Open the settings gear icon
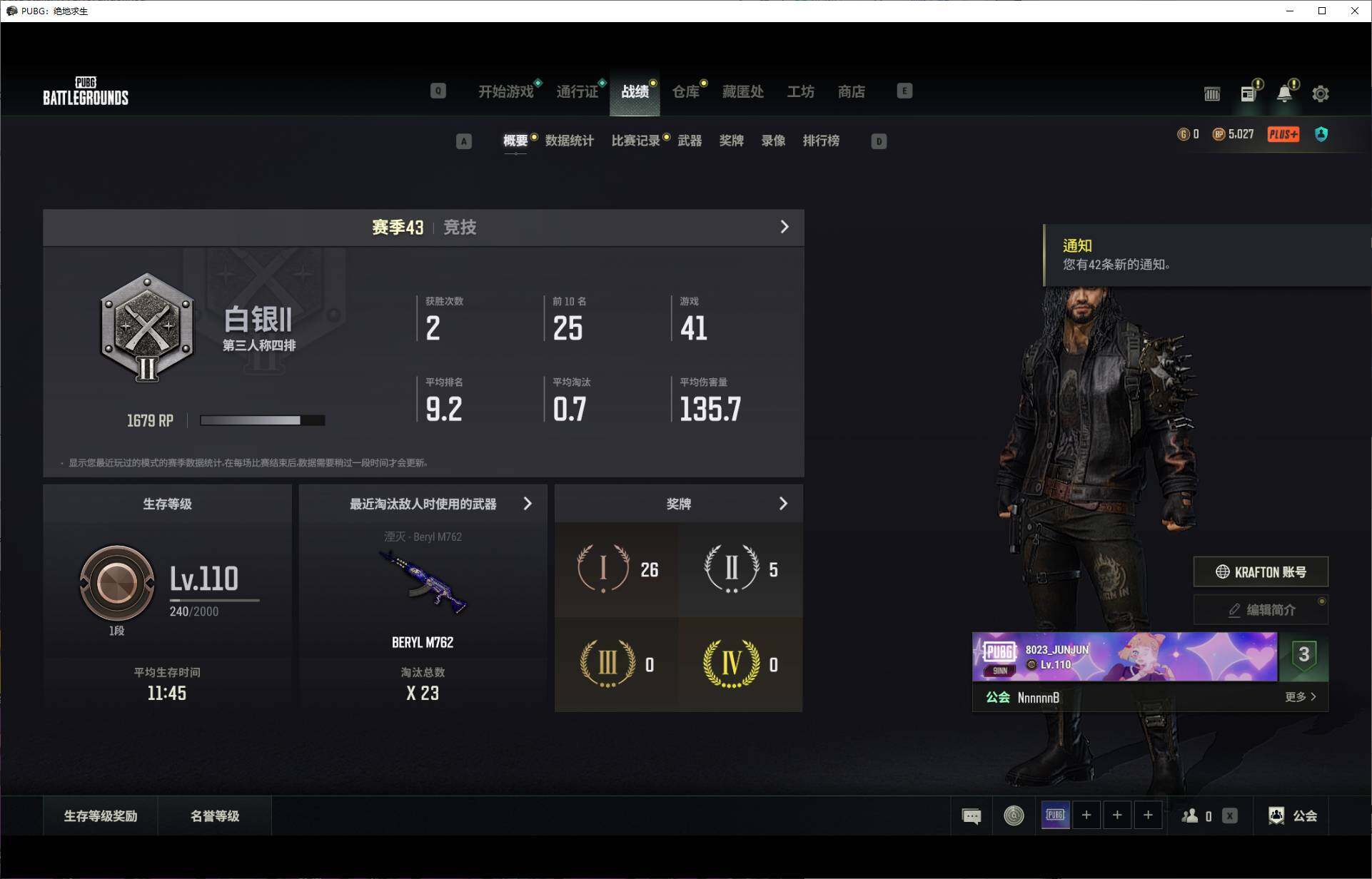This screenshot has width=1372, height=879. [x=1320, y=93]
